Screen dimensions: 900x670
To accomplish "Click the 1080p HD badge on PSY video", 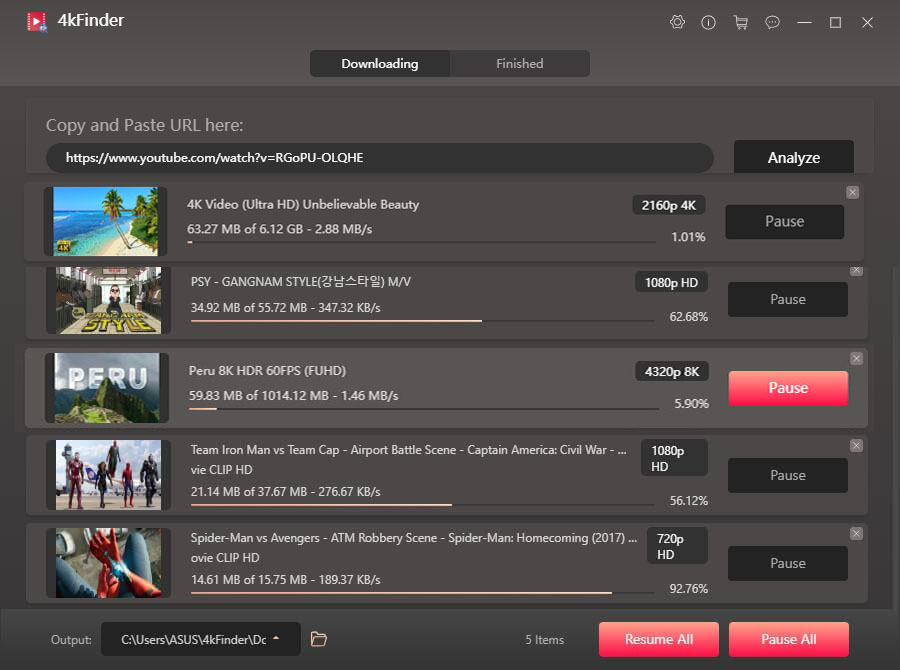I will click(x=670, y=282).
